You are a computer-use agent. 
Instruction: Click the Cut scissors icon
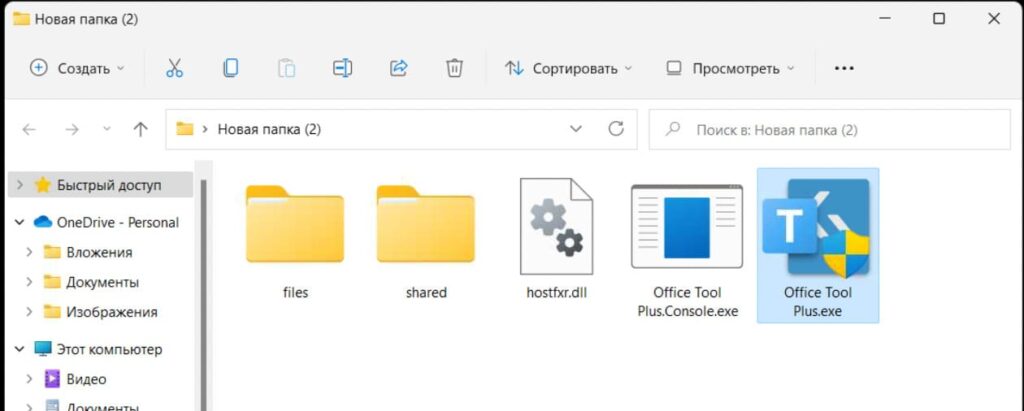(x=174, y=68)
